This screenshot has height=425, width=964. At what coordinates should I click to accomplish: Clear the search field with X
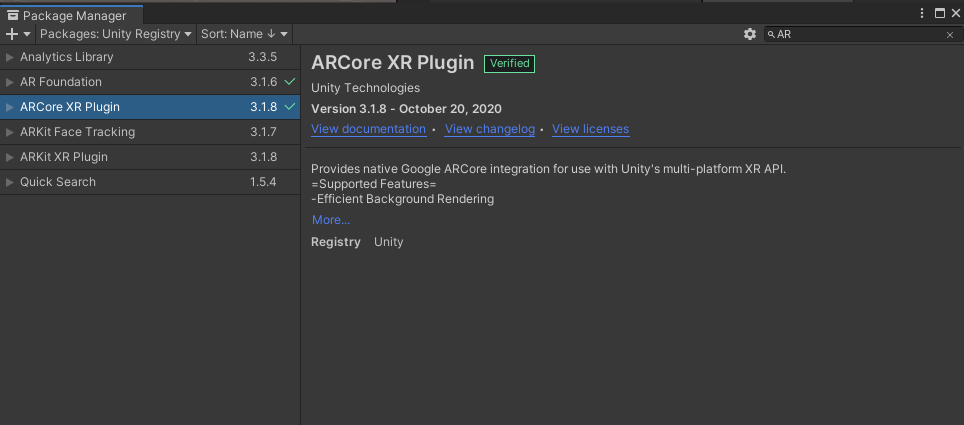[x=949, y=35]
